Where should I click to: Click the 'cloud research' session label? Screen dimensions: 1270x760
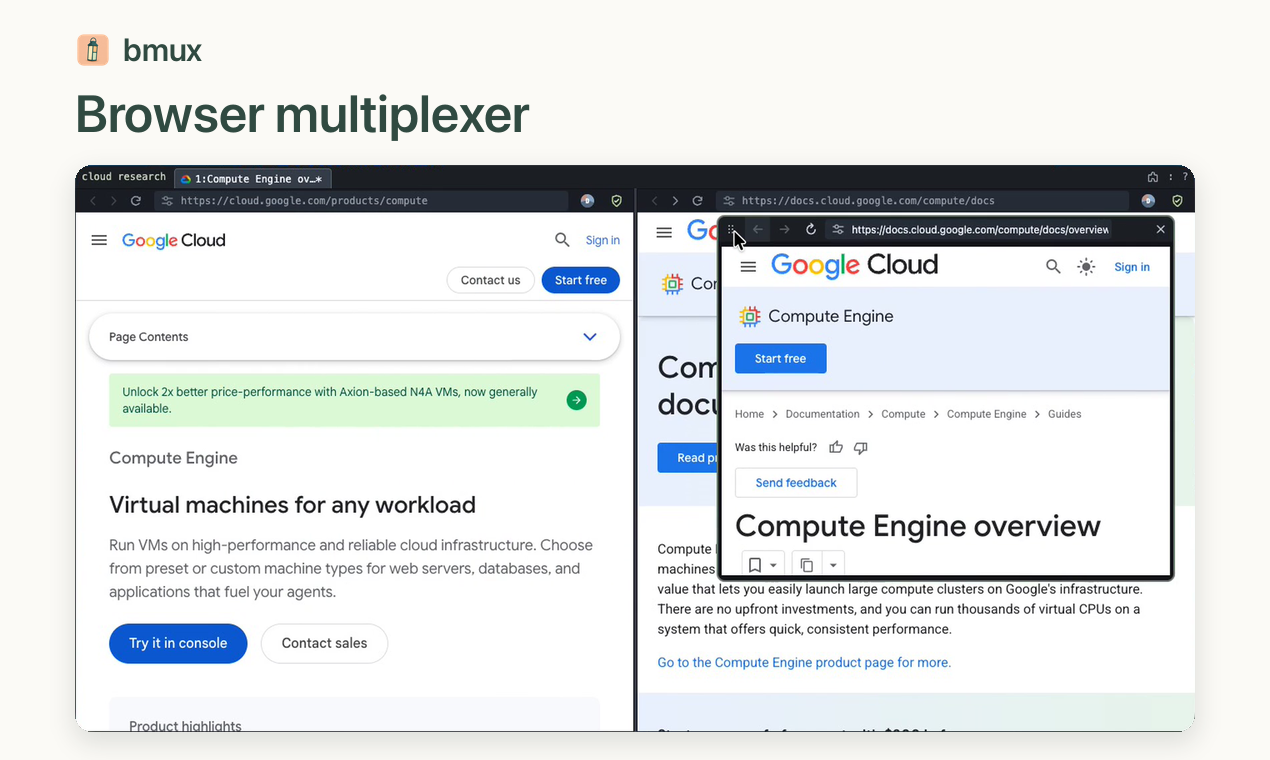click(124, 177)
